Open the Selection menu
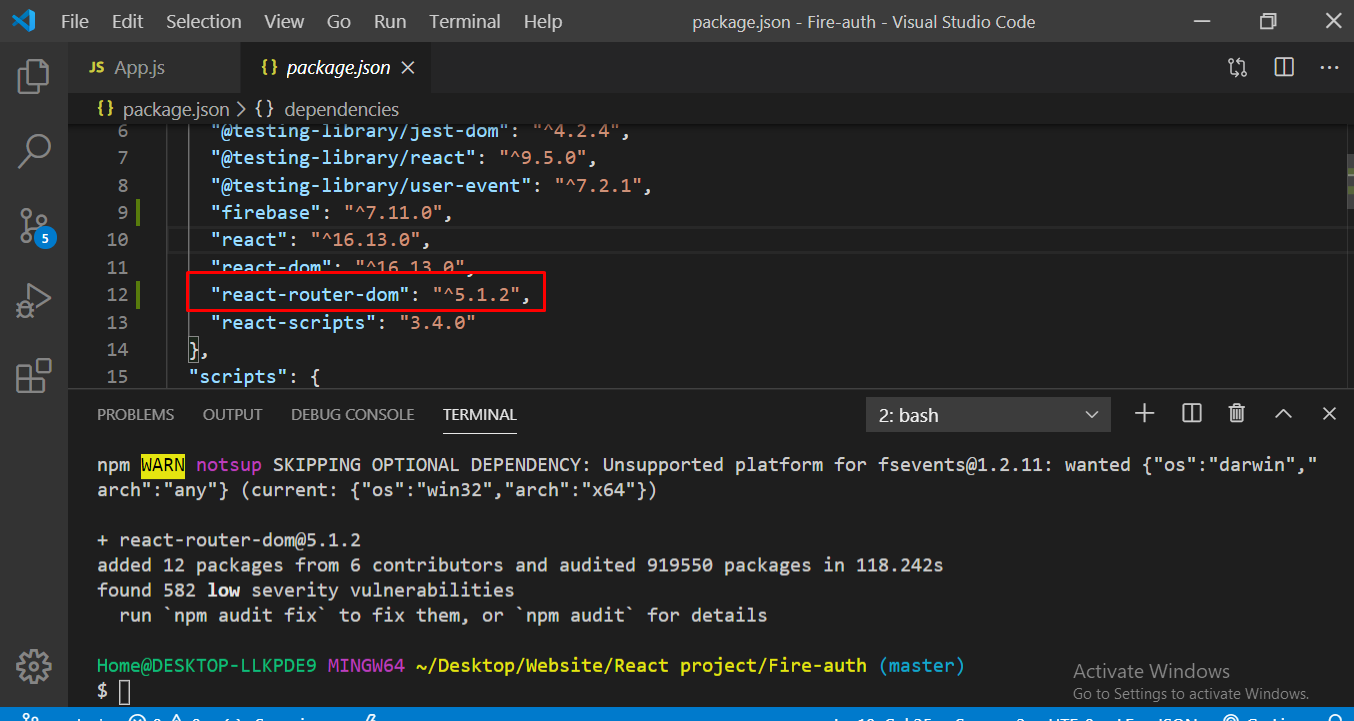 (204, 21)
